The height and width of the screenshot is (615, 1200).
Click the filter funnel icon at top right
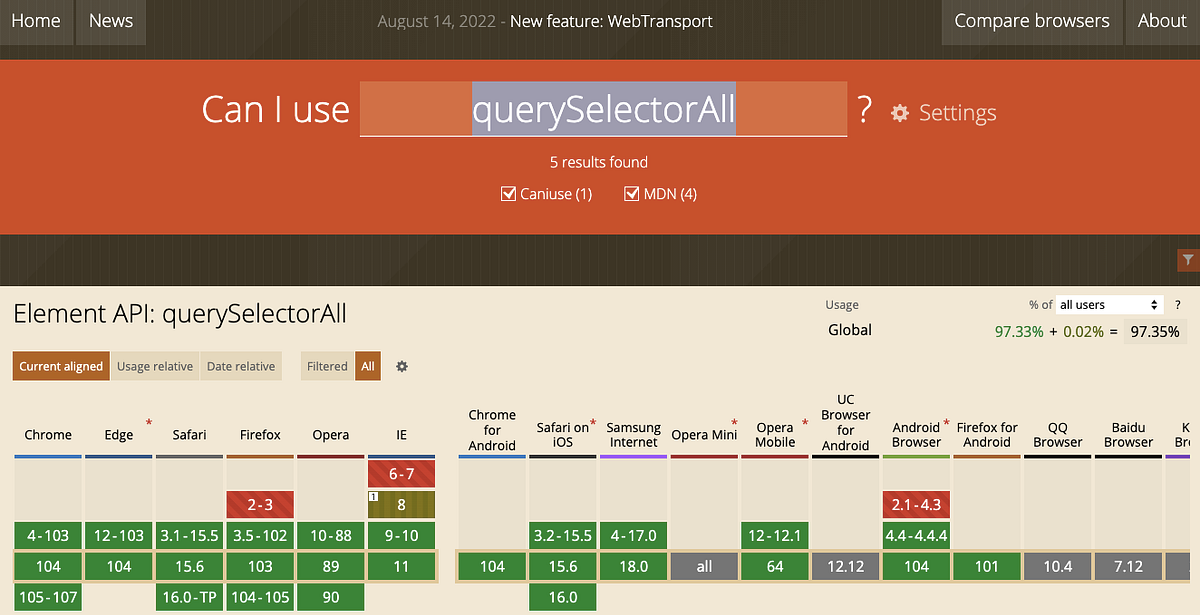point(1189,259)
